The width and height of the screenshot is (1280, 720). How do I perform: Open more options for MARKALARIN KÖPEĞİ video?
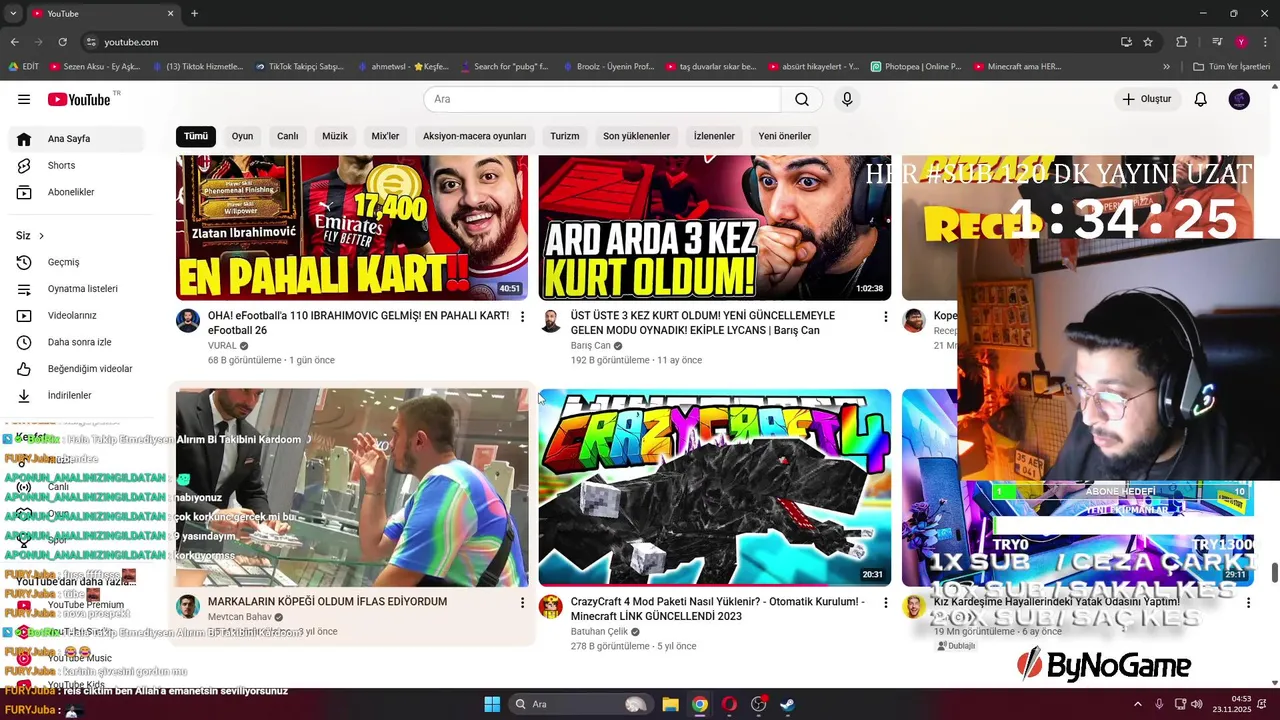click(x=522, y=603)
